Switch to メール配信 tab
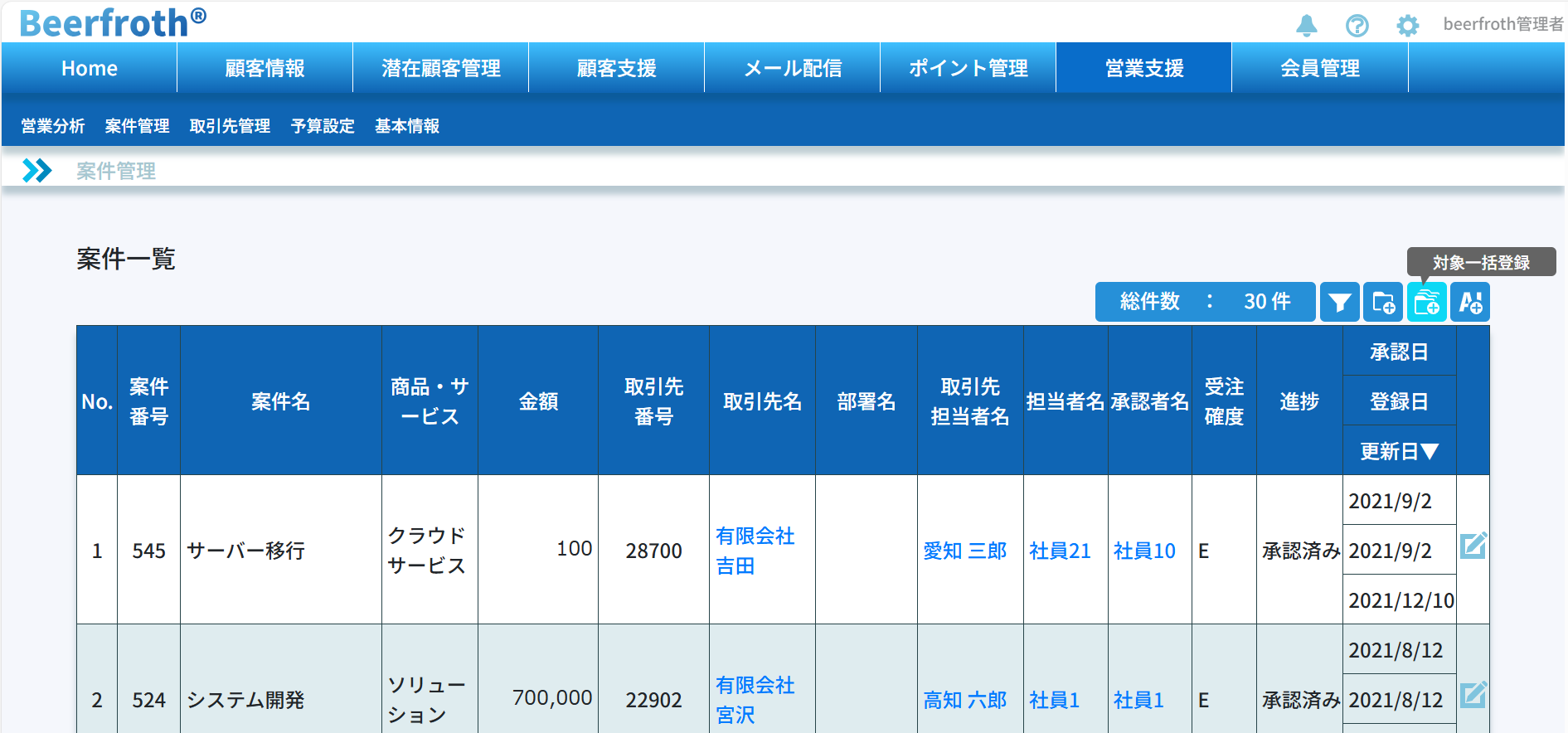Screen dimensions: 1568x733 click(792, 68)
